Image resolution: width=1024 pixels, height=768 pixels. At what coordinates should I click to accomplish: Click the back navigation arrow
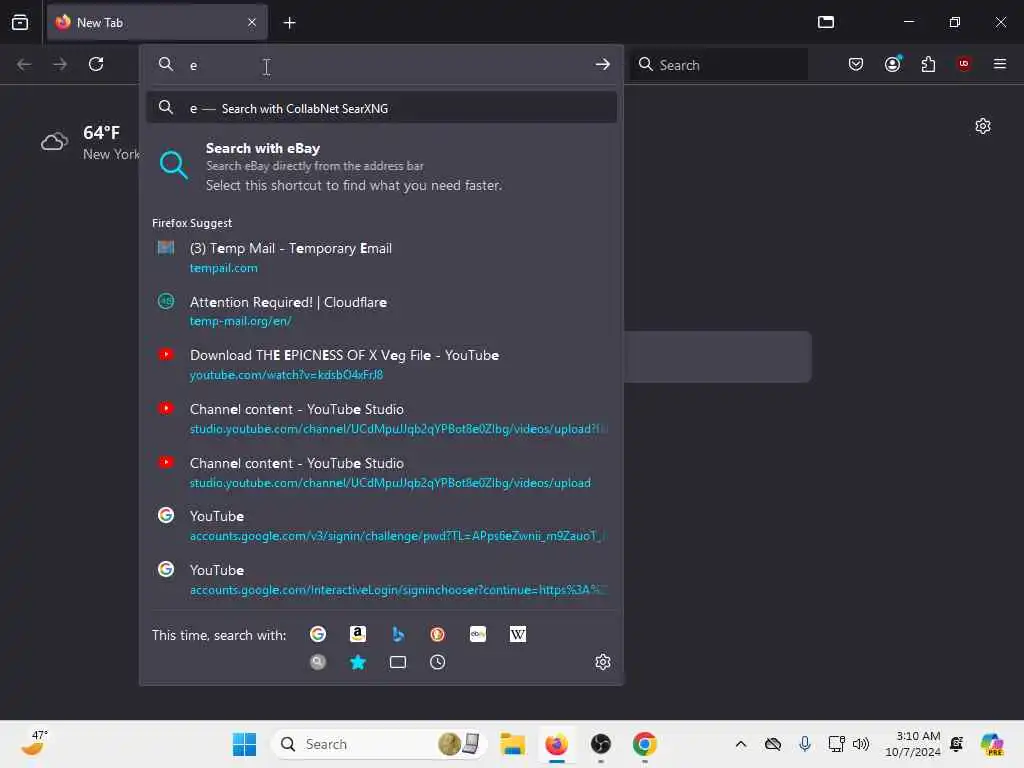point(24,64)
